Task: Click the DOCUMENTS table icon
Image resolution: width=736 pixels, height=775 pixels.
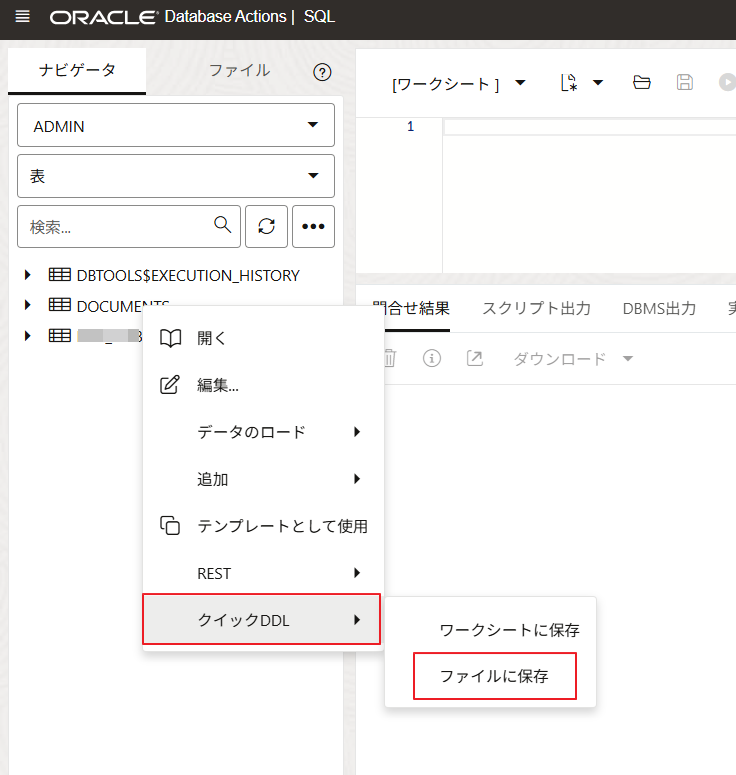Action: click(60, 304)
